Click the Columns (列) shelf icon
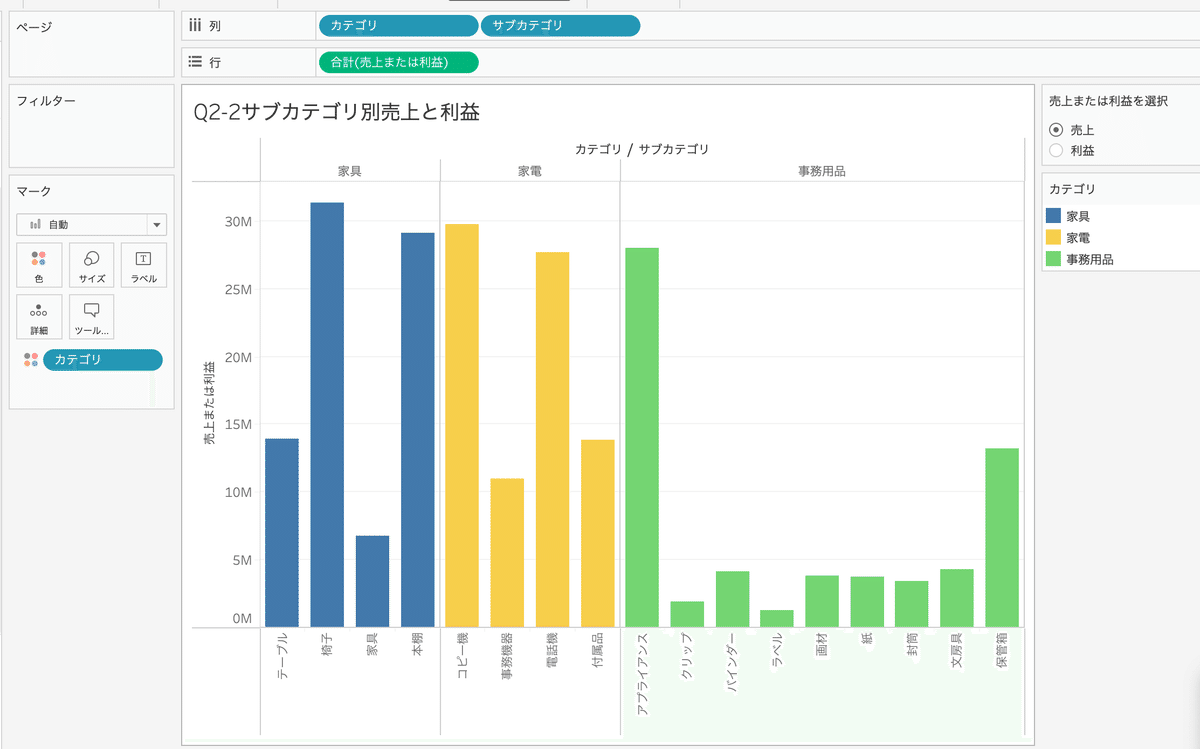 (x=196, y=25)
